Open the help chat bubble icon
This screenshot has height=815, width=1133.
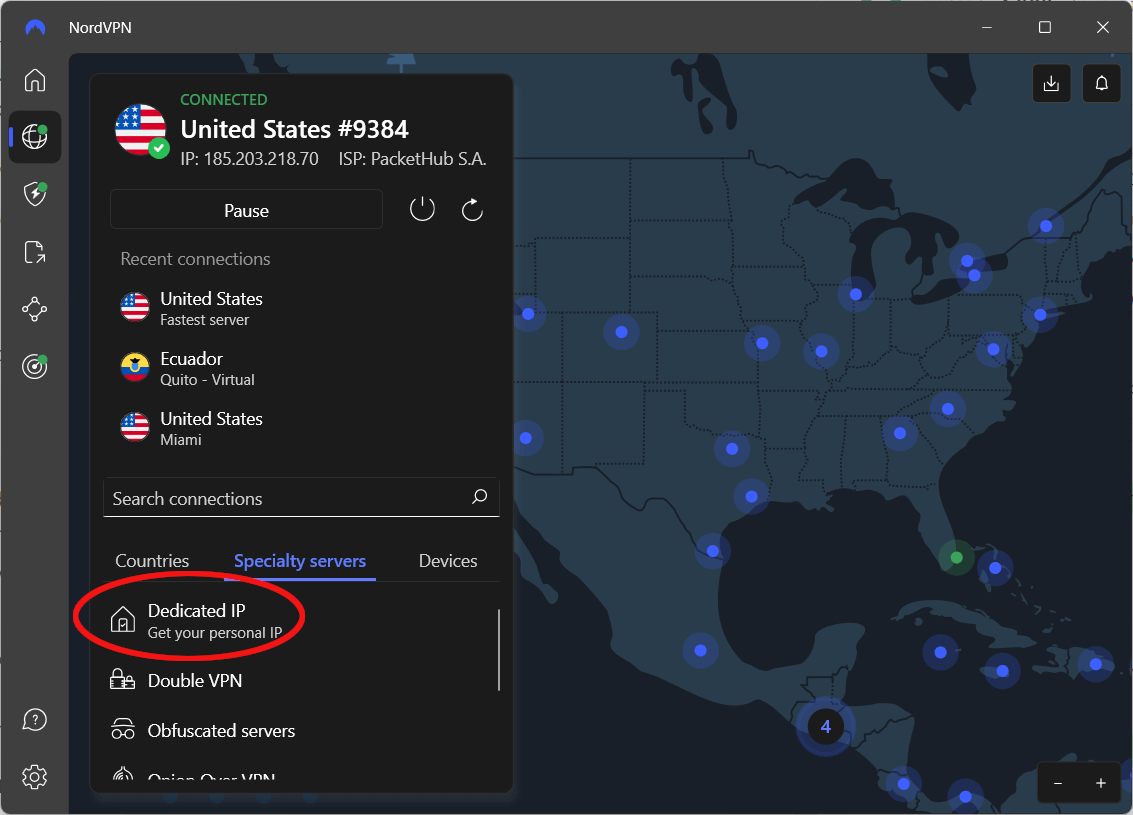pyautogui.click(x=35, y=720)
